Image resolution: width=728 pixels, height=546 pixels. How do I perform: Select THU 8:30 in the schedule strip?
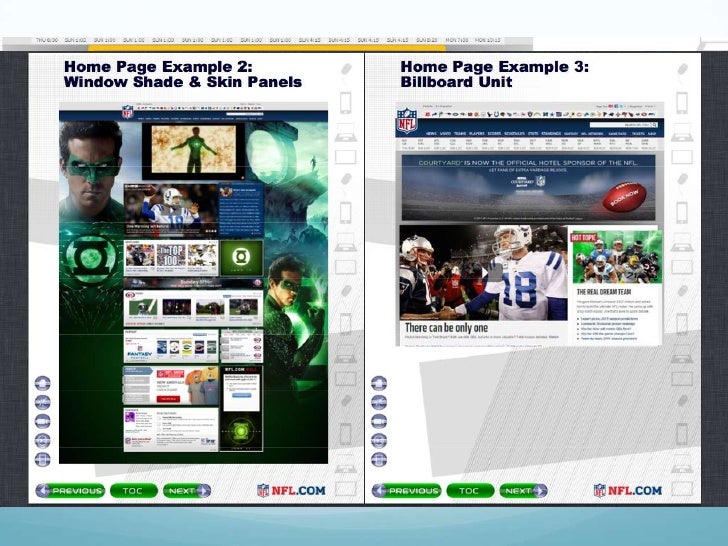point(47,40)
